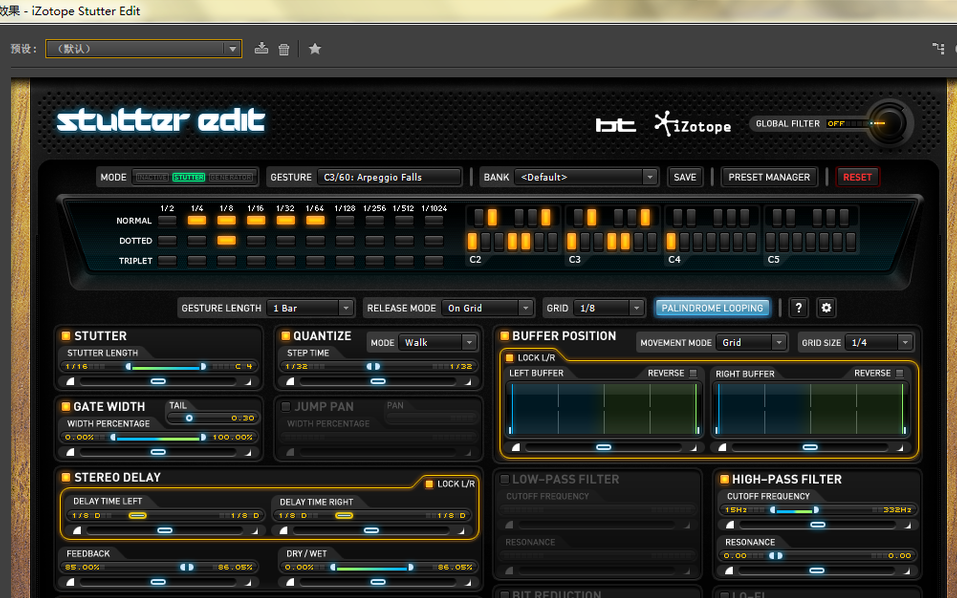Click the C2 key on the keyboard display
957x598 pixels.
point(472,242)
